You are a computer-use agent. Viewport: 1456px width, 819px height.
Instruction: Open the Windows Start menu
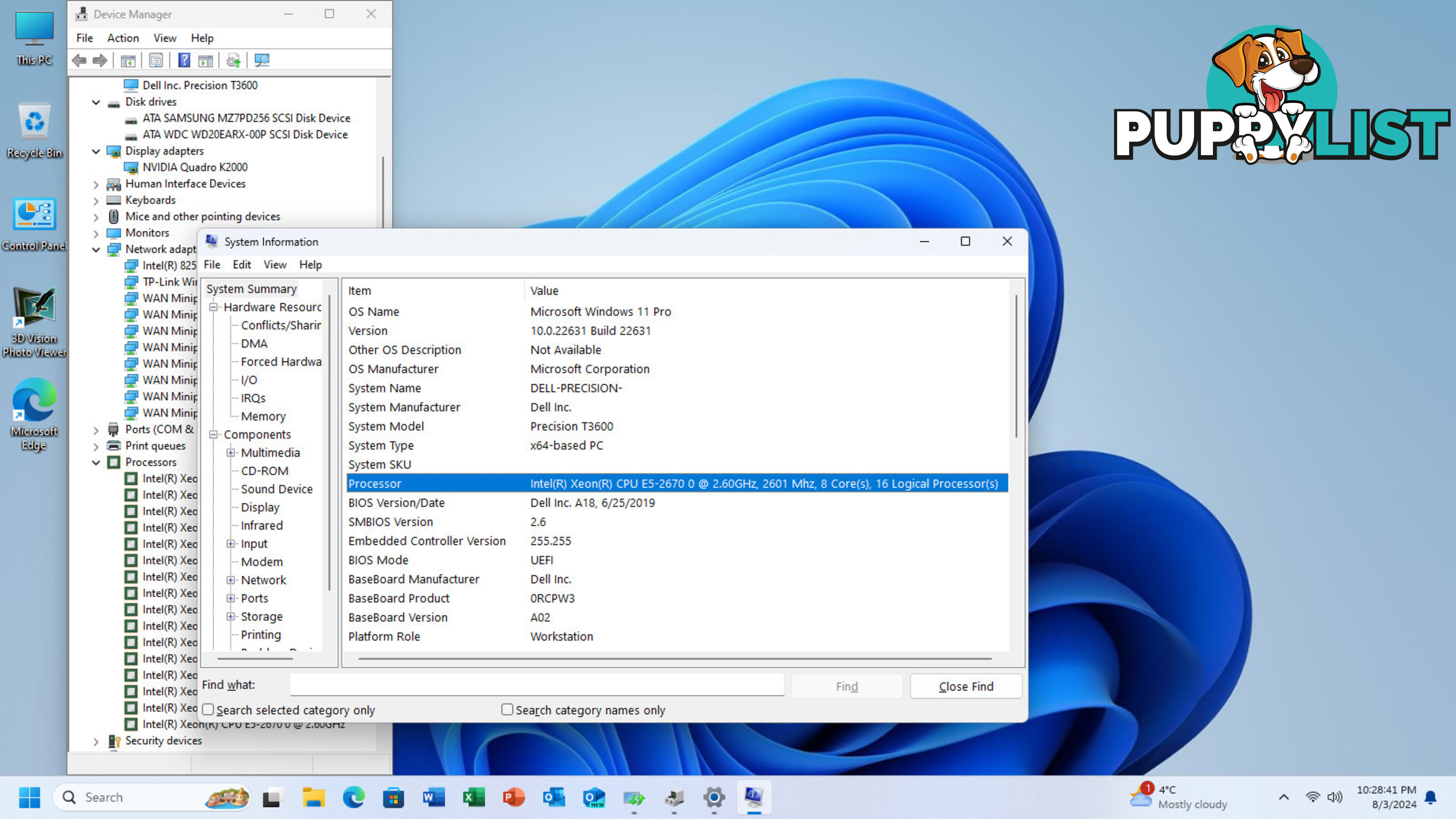[x=30, y=797]
